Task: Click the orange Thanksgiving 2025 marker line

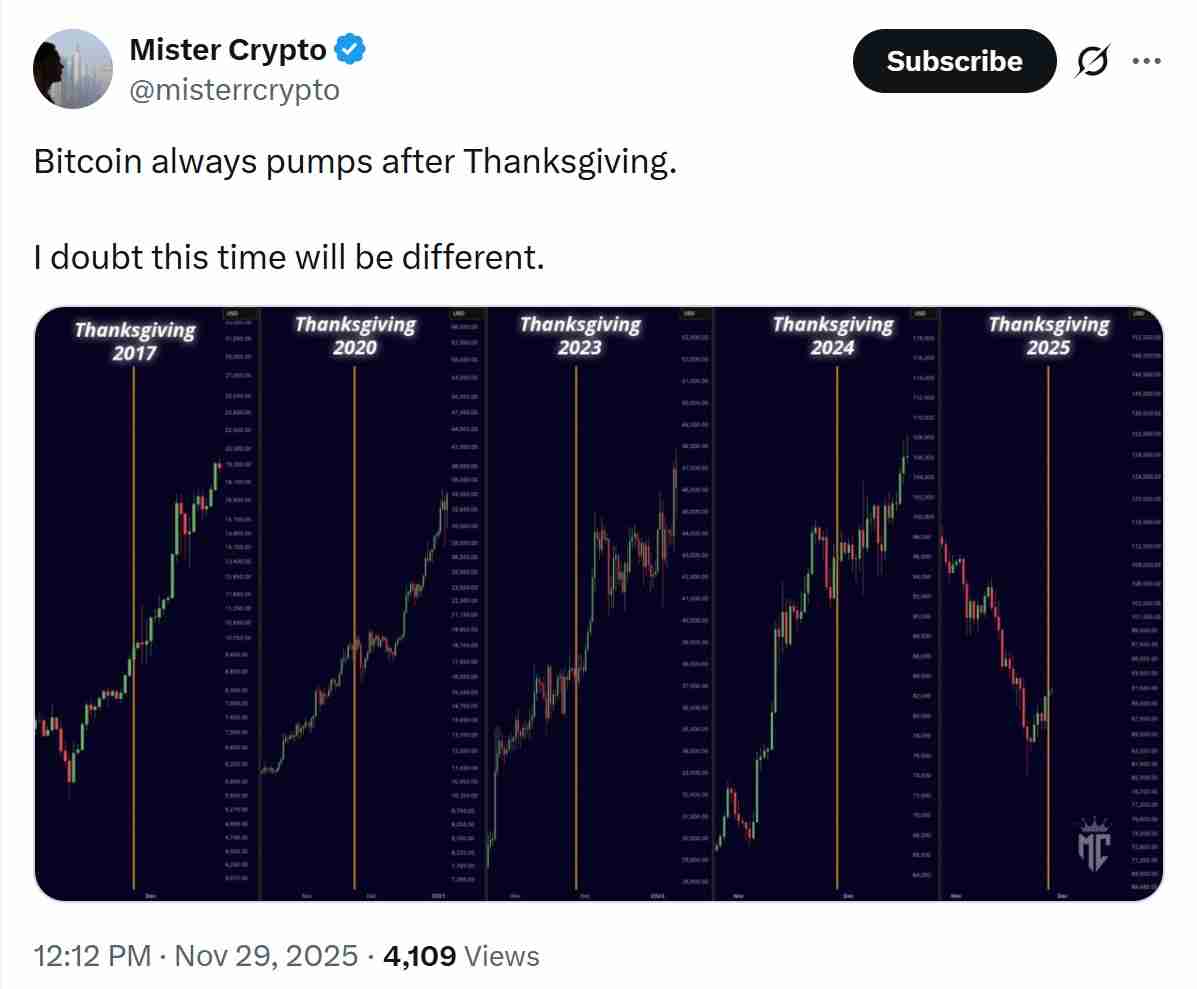Action: [1048, 600]
